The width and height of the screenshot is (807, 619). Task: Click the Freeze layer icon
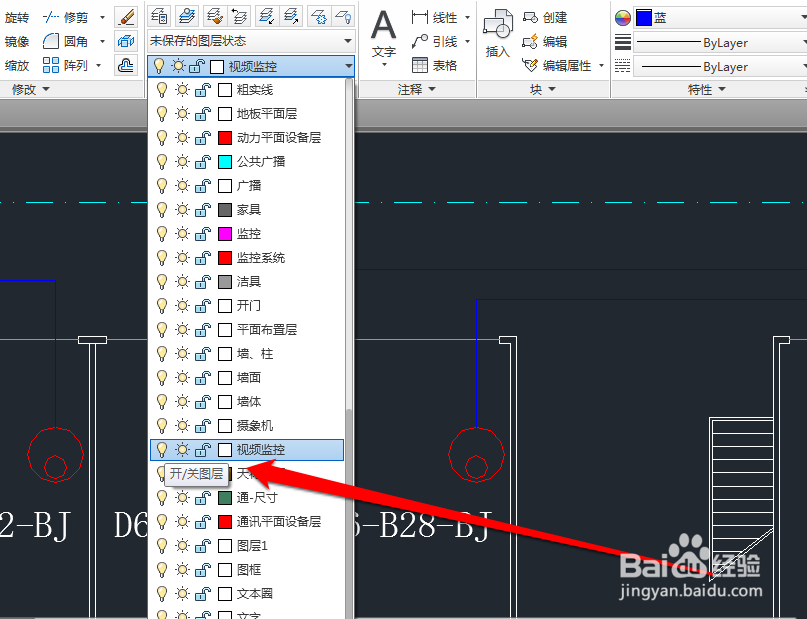pos(319,17)
